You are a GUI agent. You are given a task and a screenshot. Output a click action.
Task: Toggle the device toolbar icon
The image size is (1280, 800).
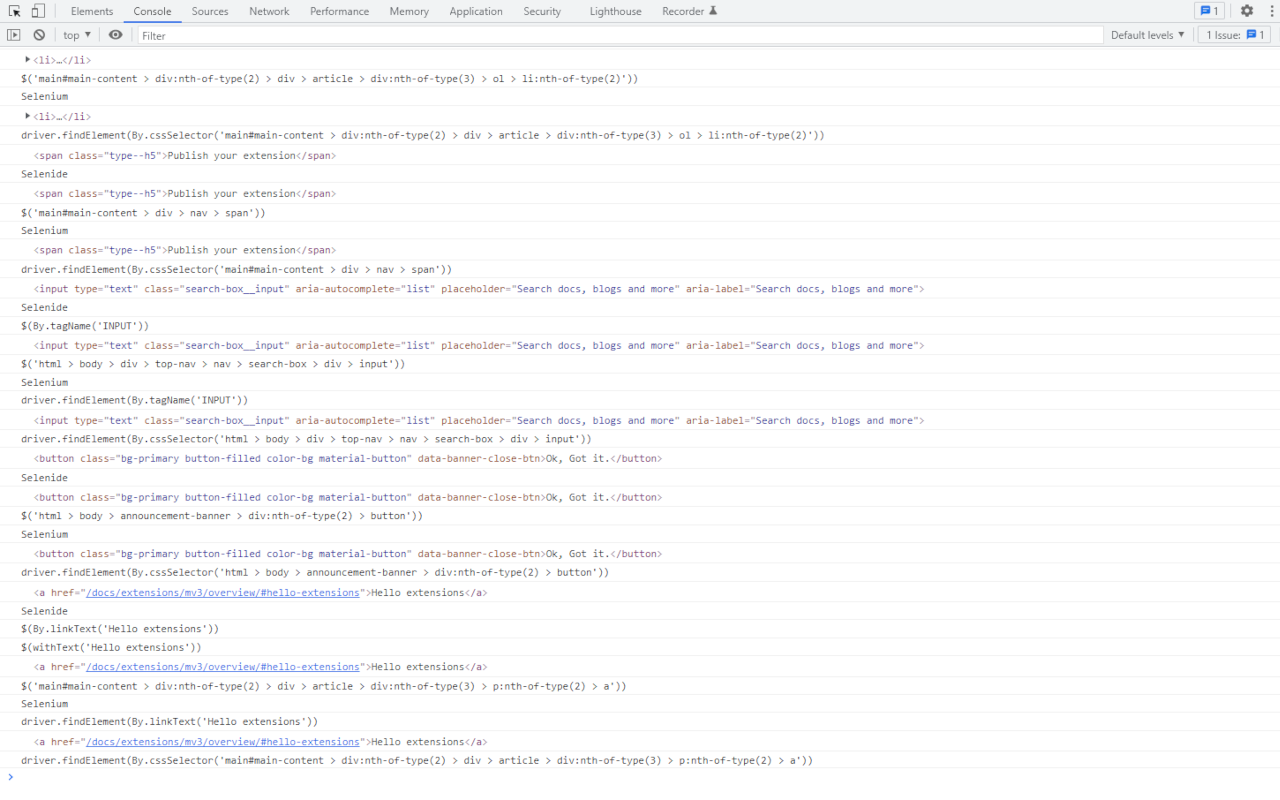[38, 11]
